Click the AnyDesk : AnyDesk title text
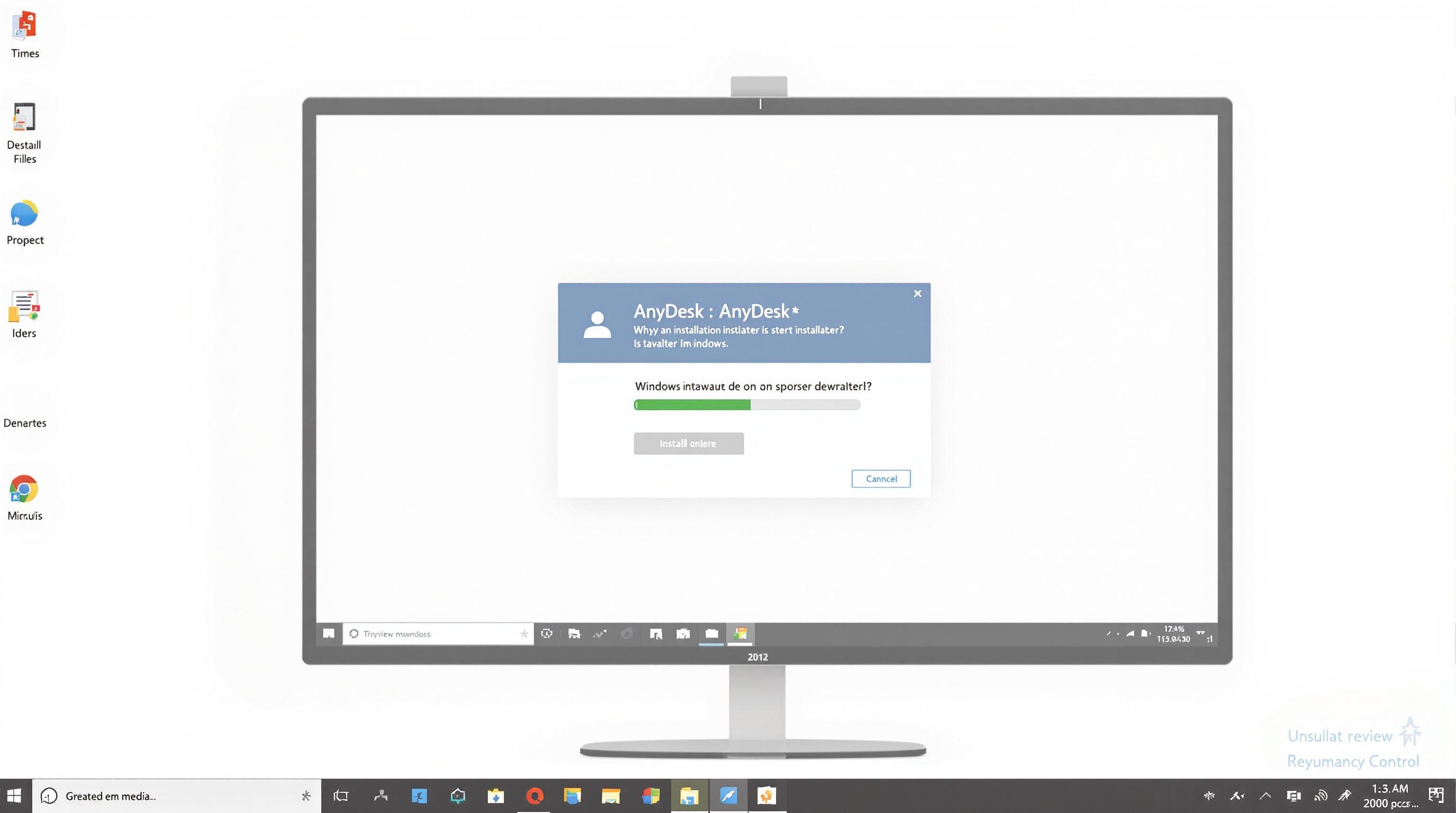Image resolution: width=1456 pixels, height=813 pixels. tap(715, 311)
